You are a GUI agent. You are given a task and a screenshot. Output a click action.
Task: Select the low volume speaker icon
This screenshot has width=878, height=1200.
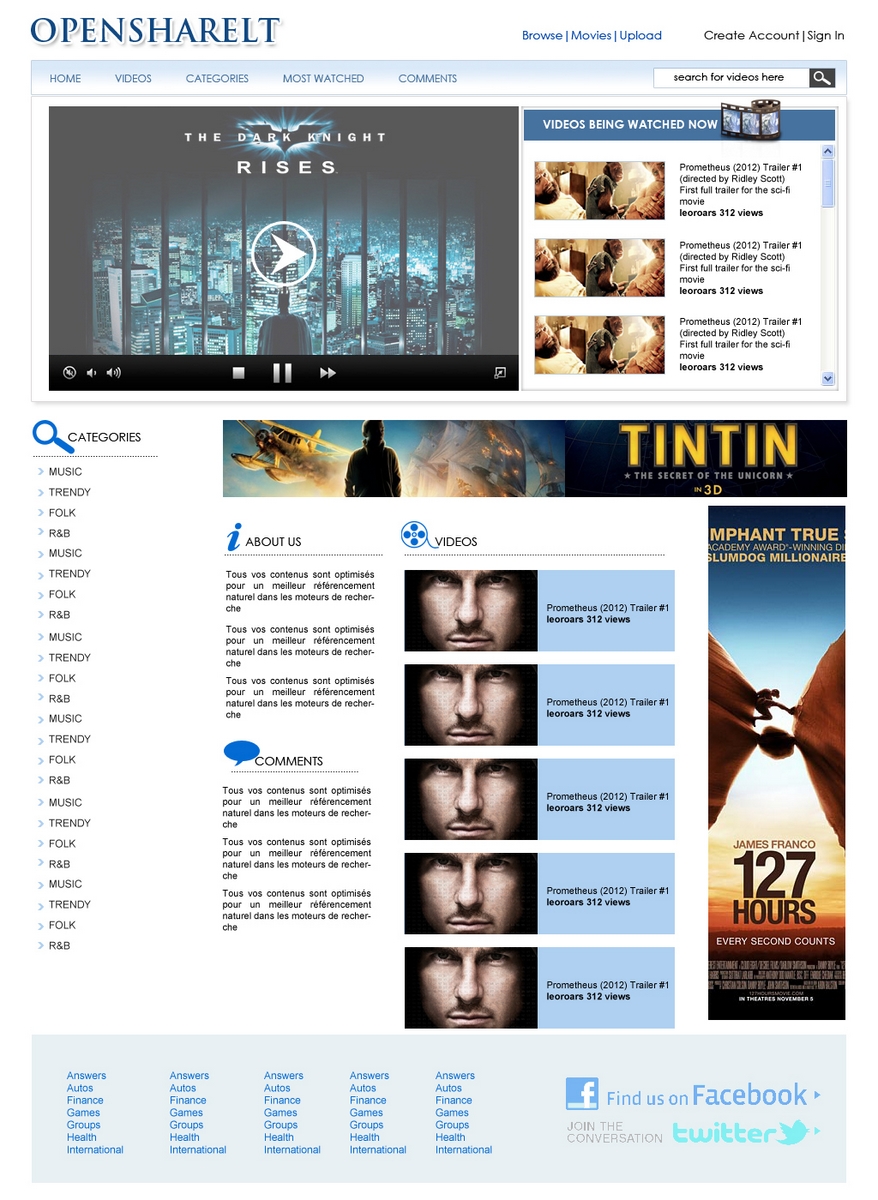pos(91,373)
